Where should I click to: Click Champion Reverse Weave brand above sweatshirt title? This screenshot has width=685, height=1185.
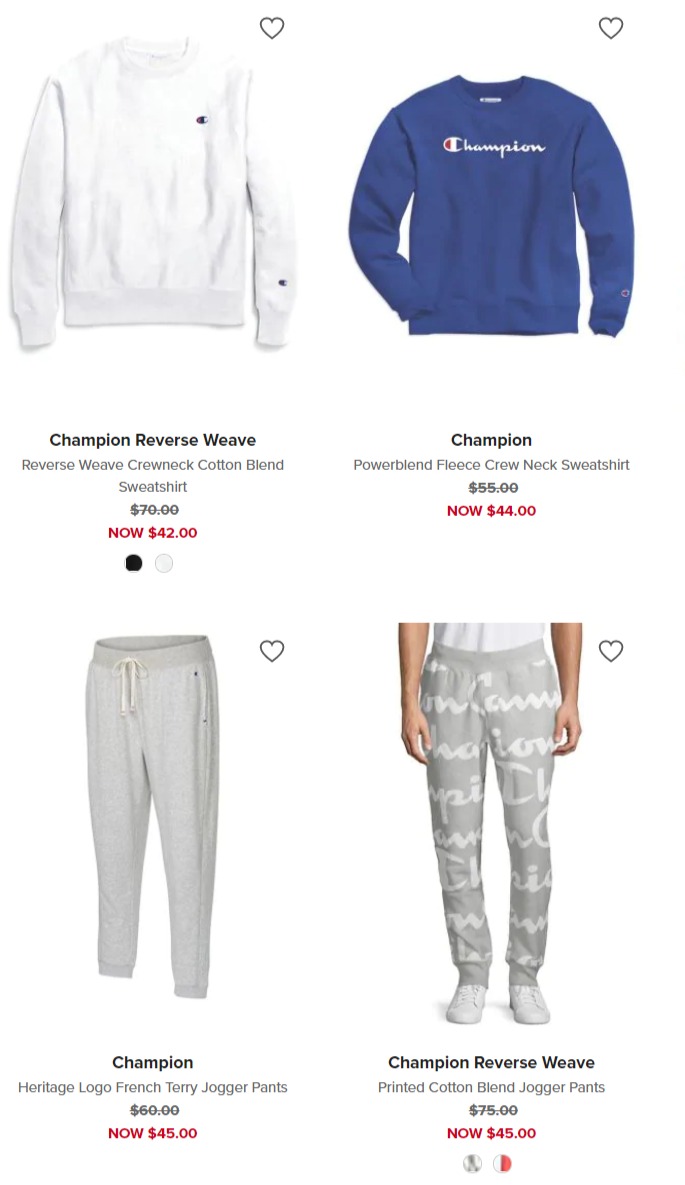pos(153,440)
